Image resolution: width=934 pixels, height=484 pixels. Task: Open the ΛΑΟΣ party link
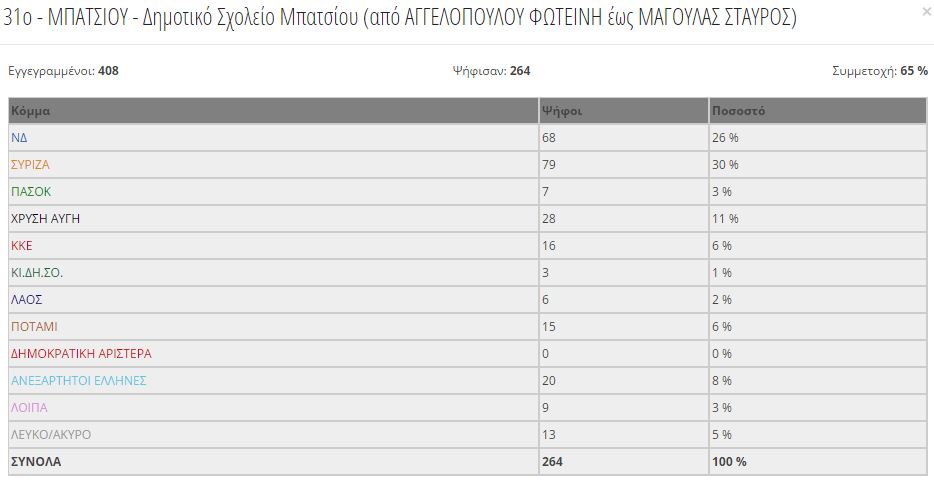click(x=26, y=299)
